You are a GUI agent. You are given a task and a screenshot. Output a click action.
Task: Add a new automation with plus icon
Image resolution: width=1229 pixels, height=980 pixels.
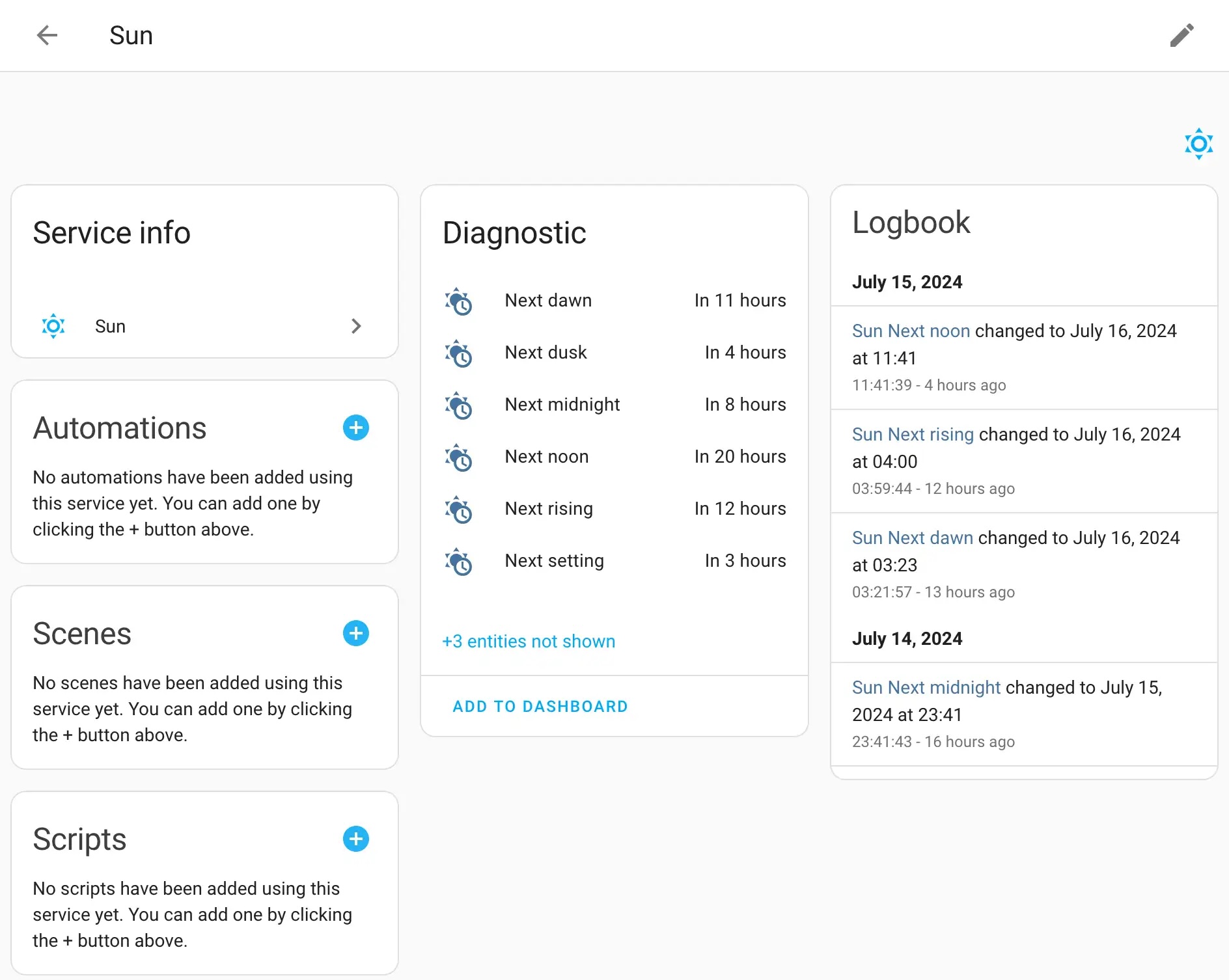pos(356,428)
